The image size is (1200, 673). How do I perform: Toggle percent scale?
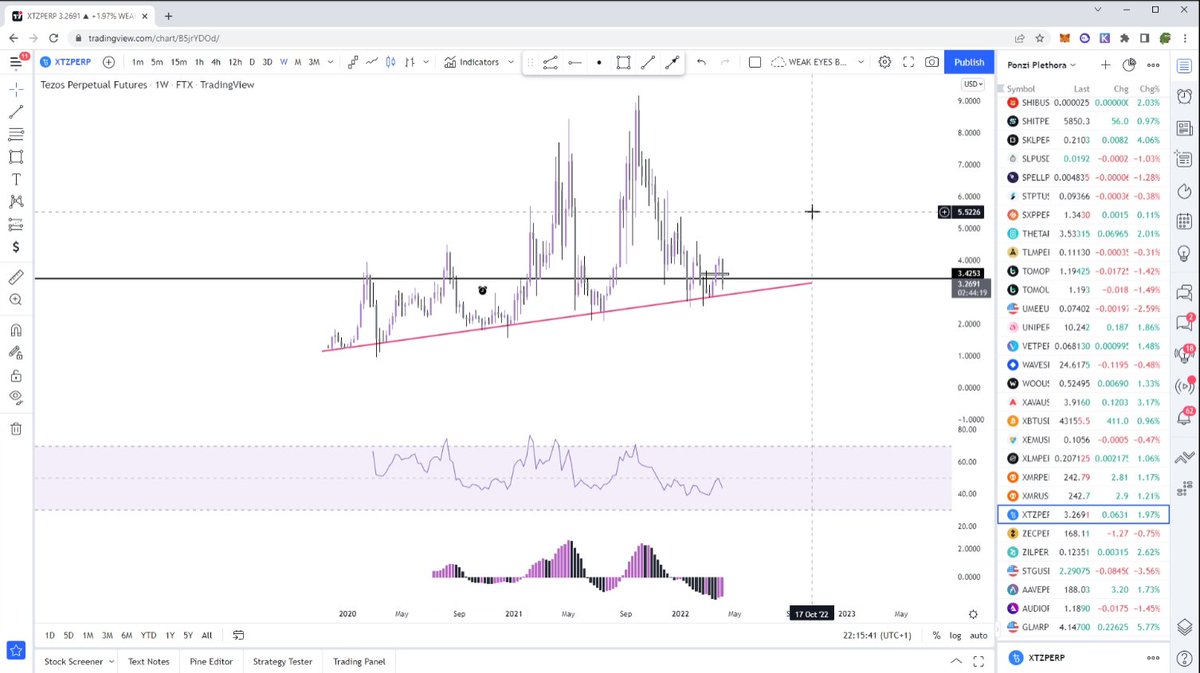[936, 635]
